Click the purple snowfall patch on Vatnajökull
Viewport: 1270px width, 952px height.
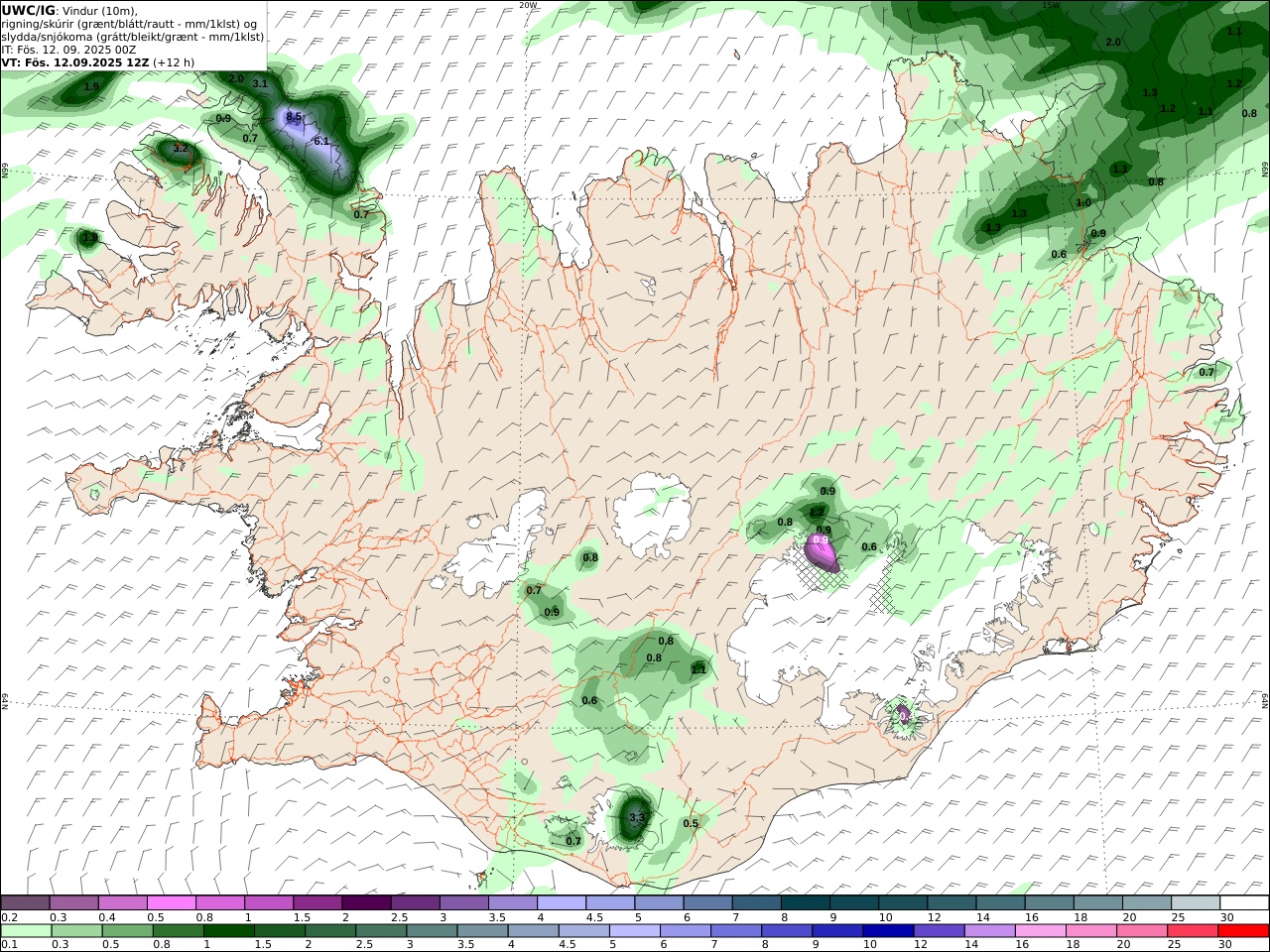tap(821, 553)
